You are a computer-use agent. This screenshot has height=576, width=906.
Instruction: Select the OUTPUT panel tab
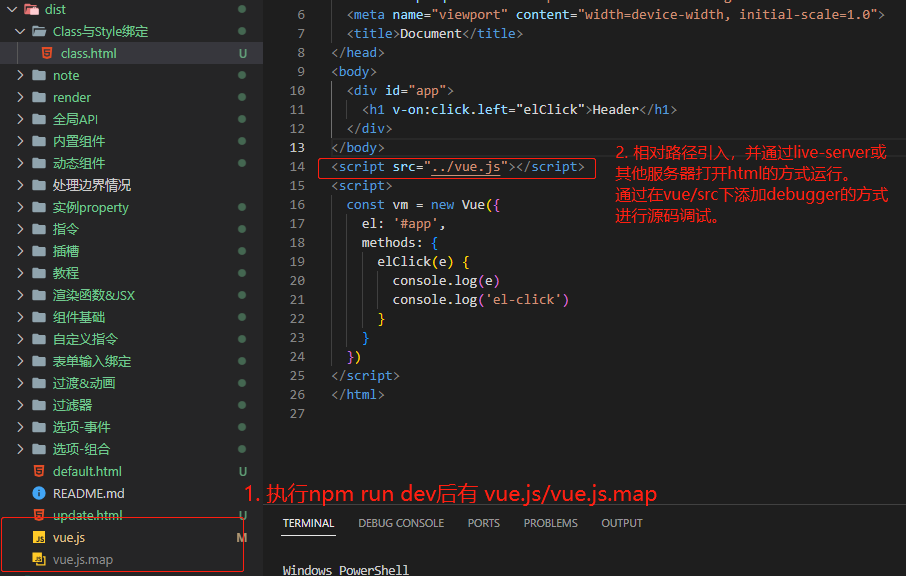[621, 523]
